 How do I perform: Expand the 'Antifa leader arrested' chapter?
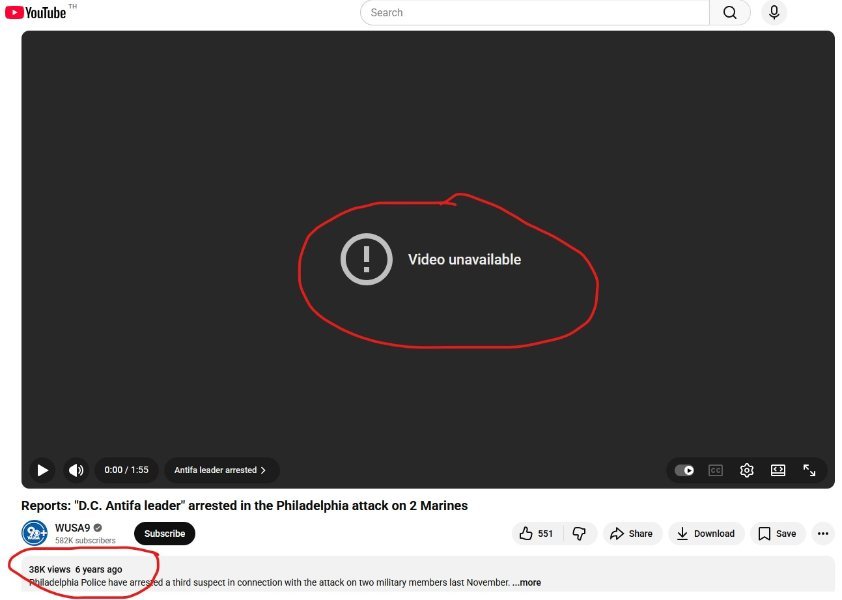[220, 470]
